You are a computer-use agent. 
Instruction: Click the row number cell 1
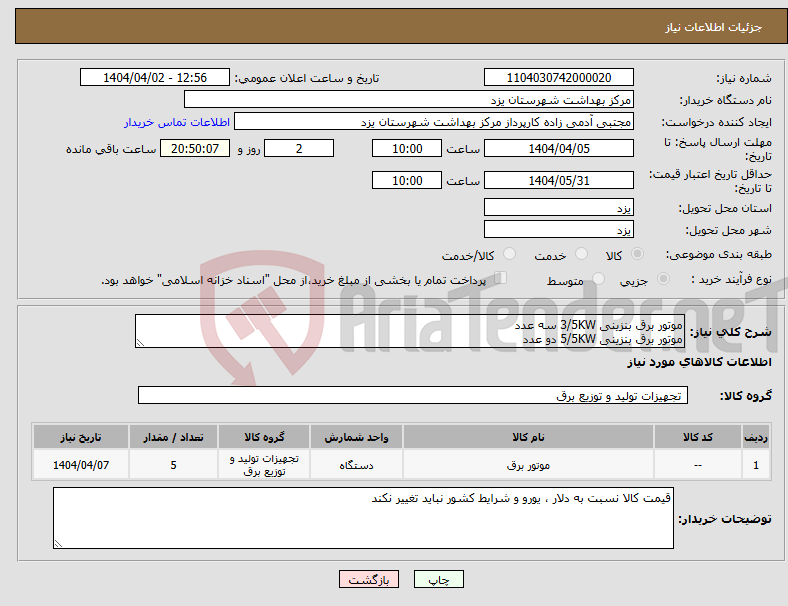point(755,465)
